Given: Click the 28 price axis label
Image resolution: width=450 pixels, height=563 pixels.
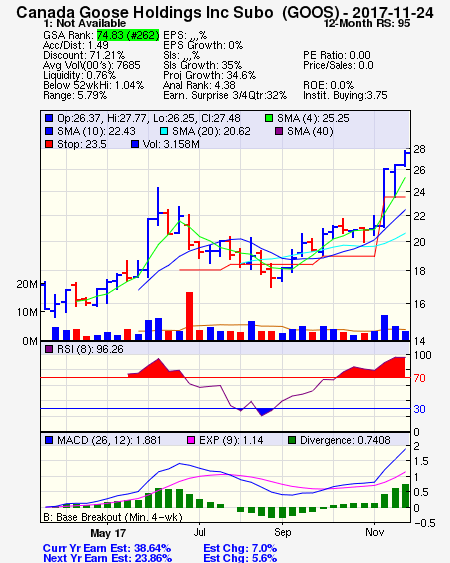Looking at the screenshot, I should pos(419,149).
